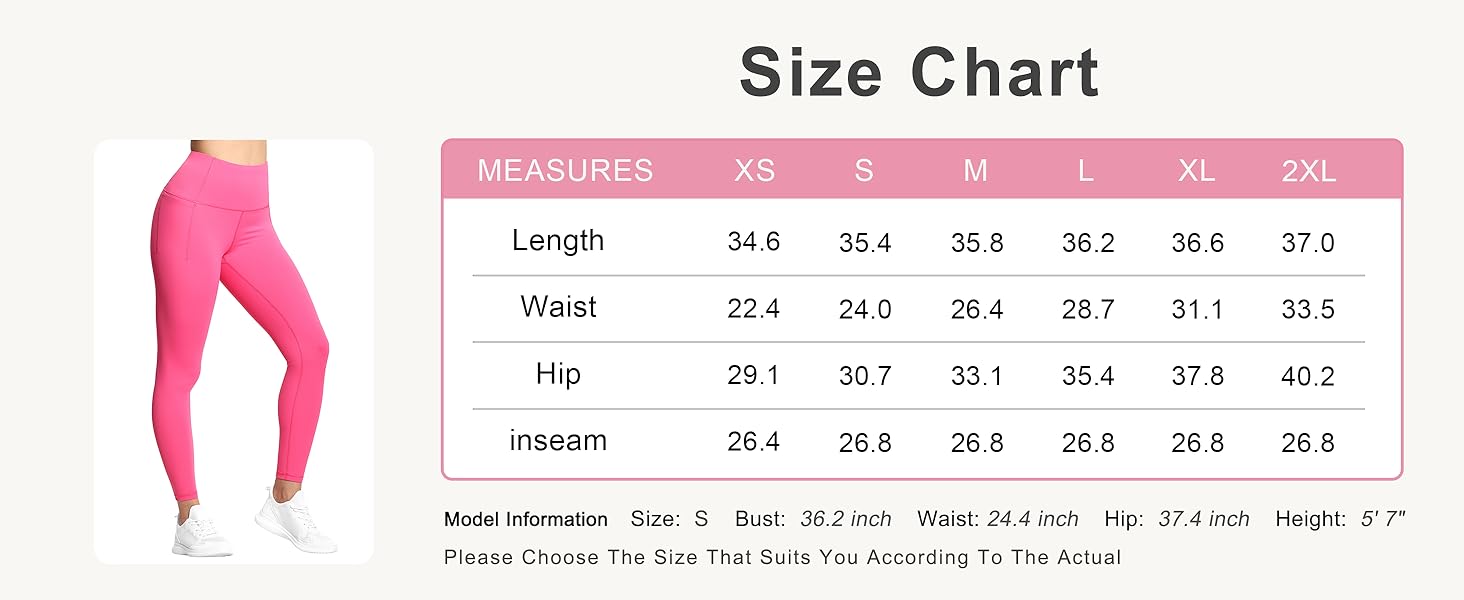Choose the S size column header
The width and height of the screenshot is (1464, 600).
pos(864,171)
